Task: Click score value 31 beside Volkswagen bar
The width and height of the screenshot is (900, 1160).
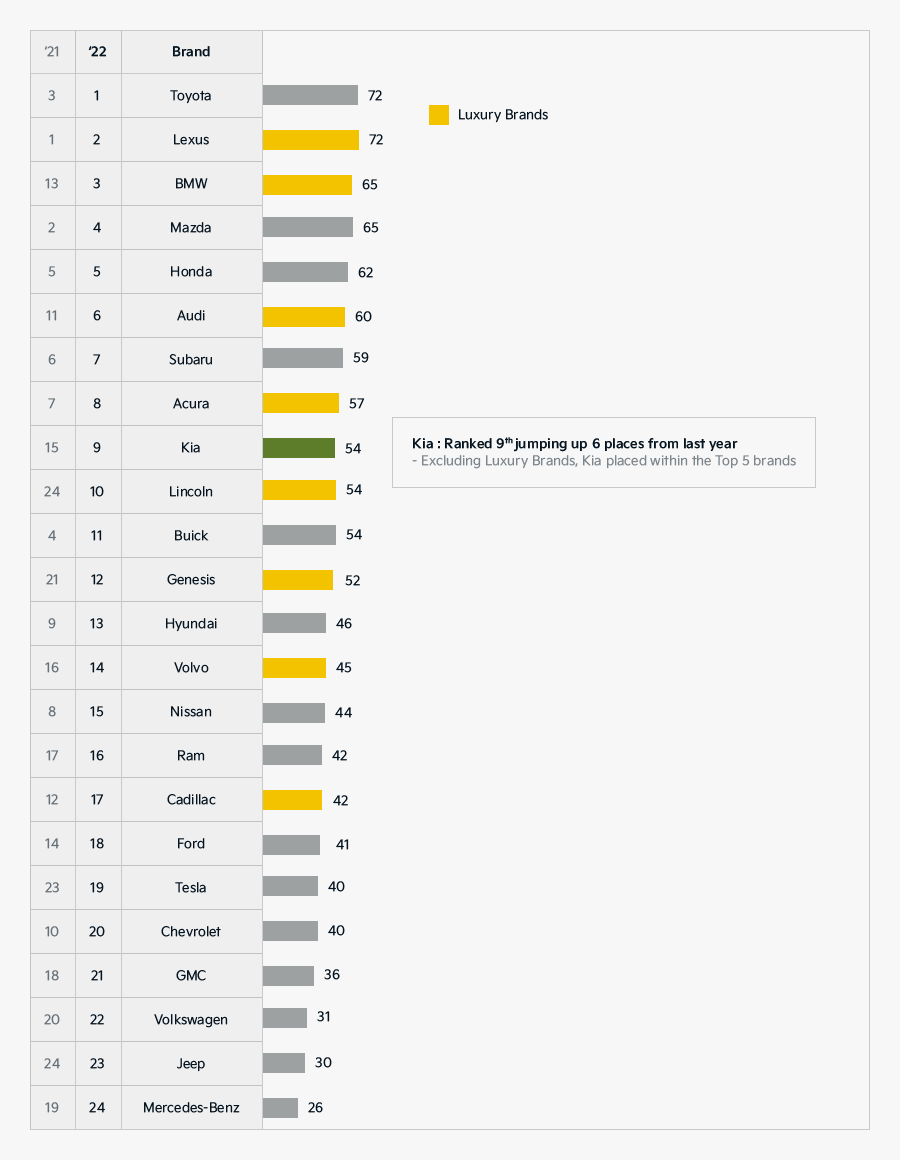Action: pyautogui.click(x=323, y=1016)
